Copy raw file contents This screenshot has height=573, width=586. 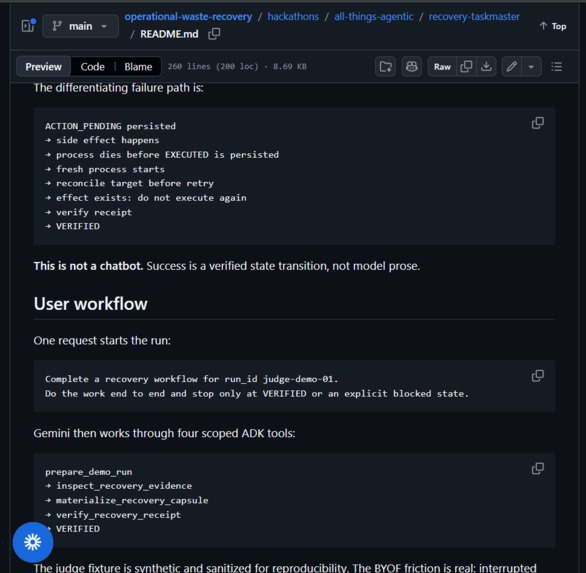(x=466, y=67)
